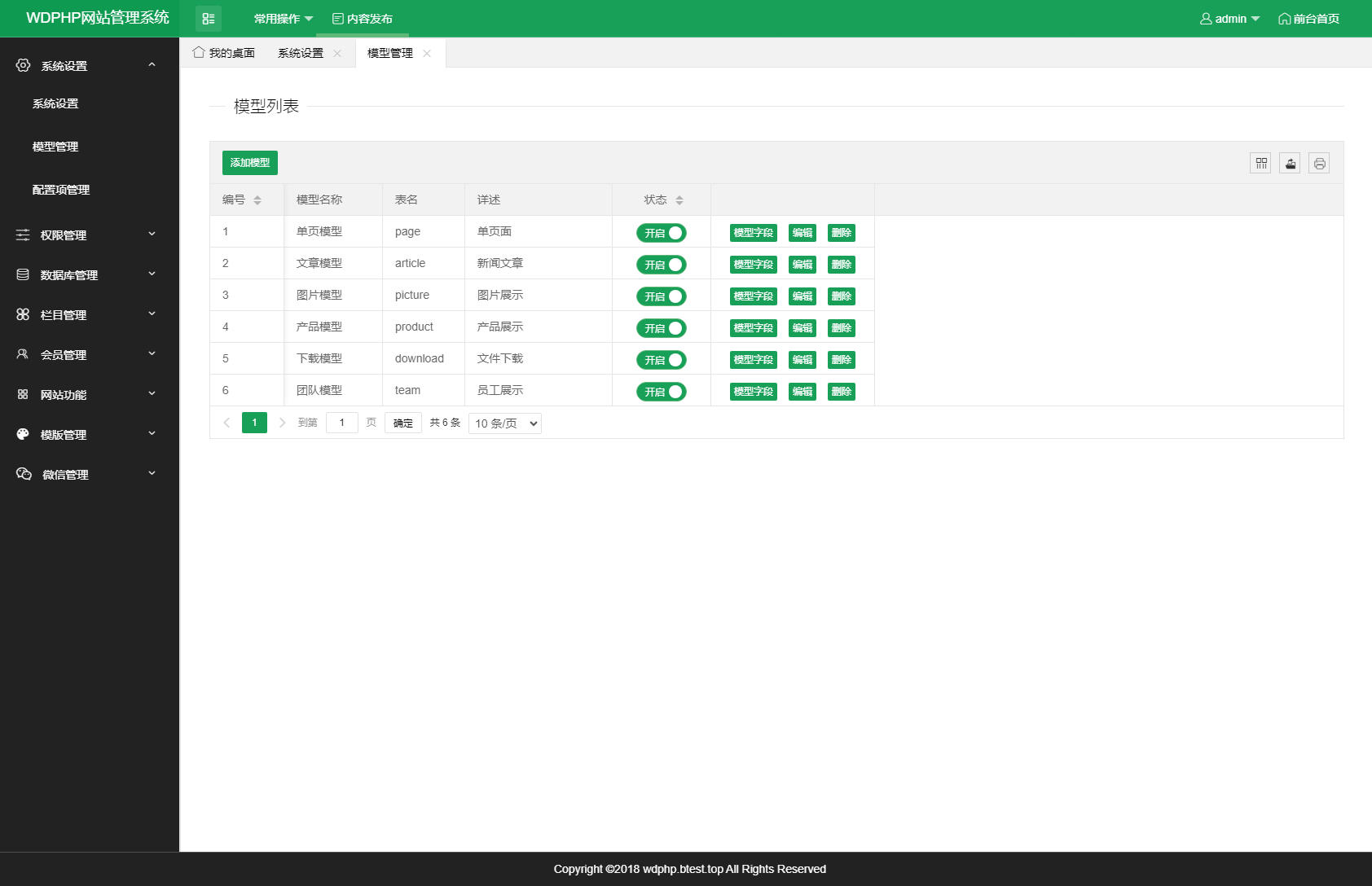Click the member management user icon
The image size is (1372, 886).
point(23,354)
